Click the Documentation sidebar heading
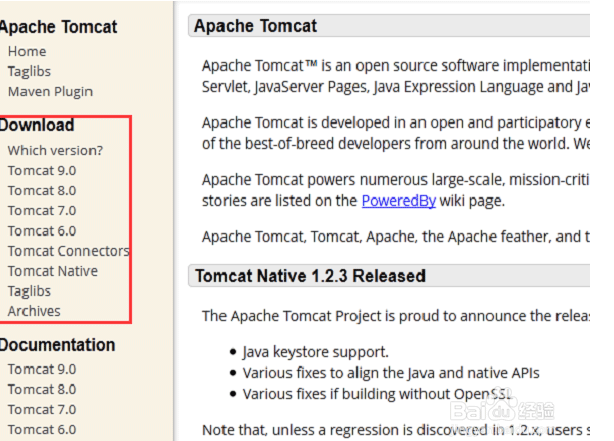The width and height of the screenshot is (614, 441). tap(58, 345)
